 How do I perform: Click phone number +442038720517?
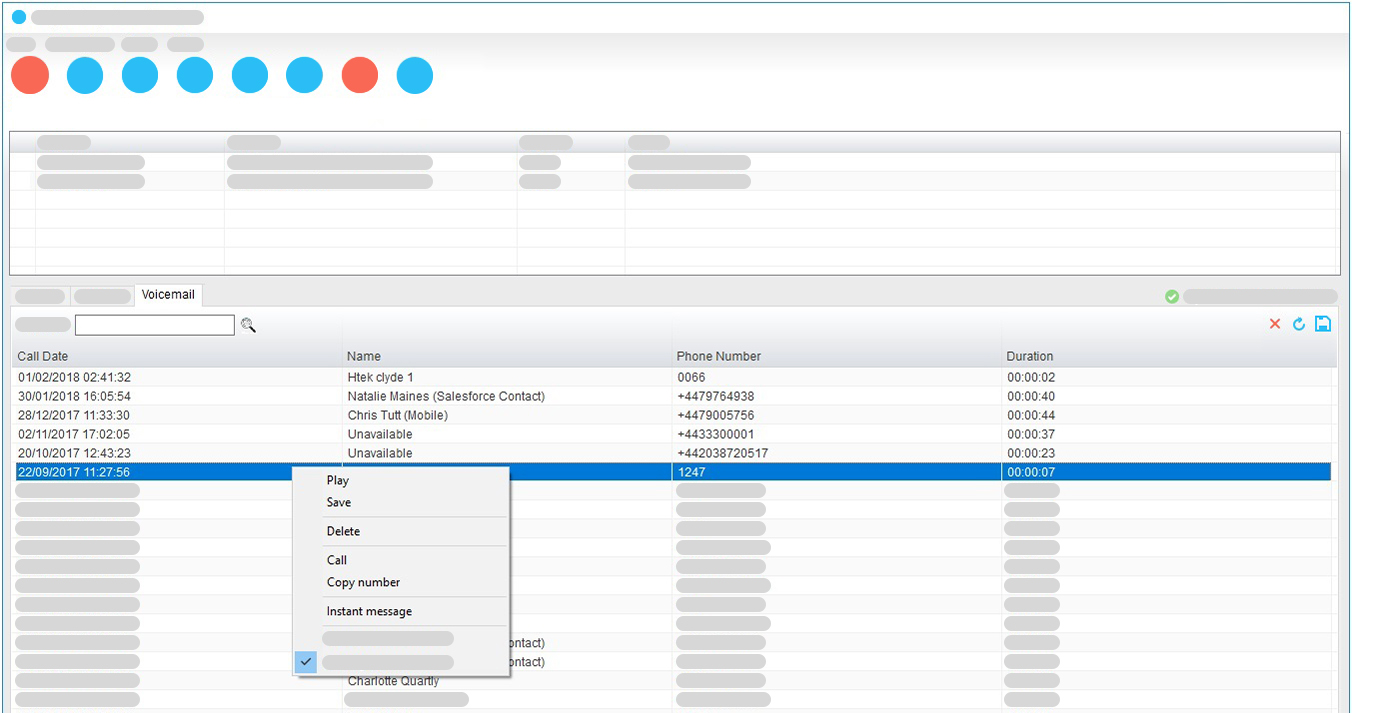[x=723, y=454]
